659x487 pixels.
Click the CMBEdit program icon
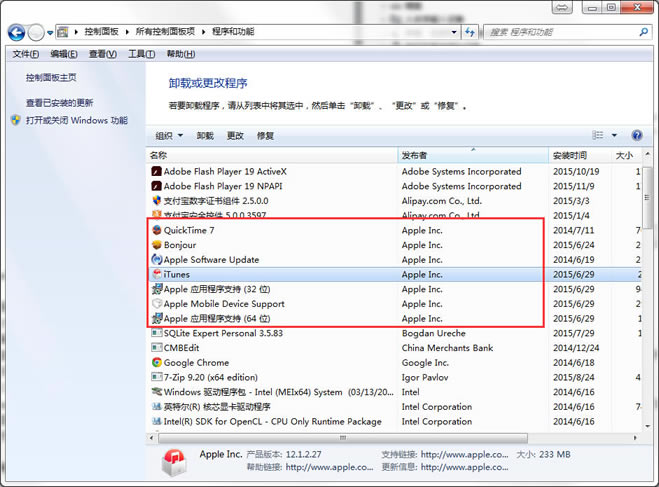(x=157, y=348)
